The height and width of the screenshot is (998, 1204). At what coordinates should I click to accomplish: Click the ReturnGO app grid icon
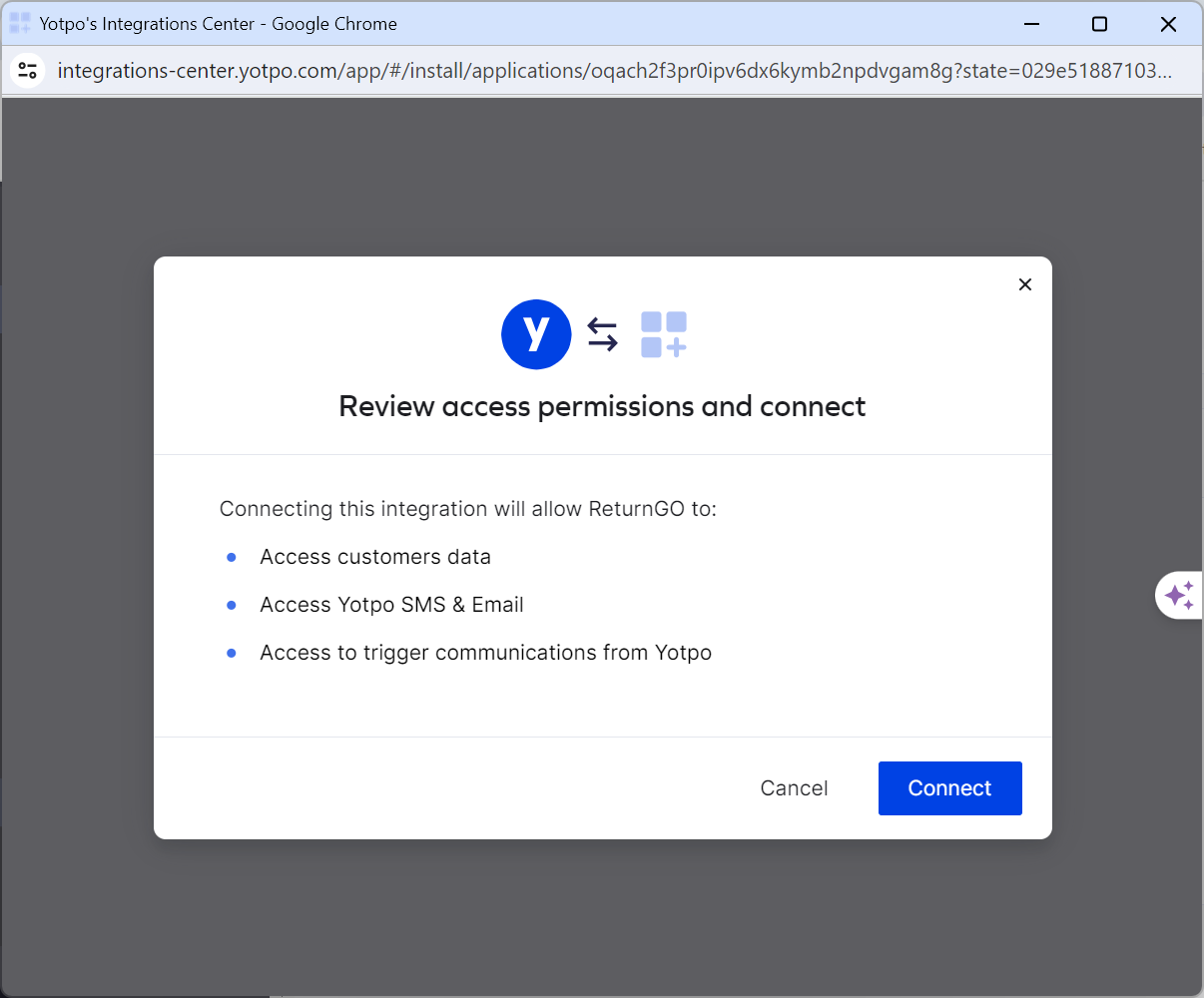coord(664,334)
